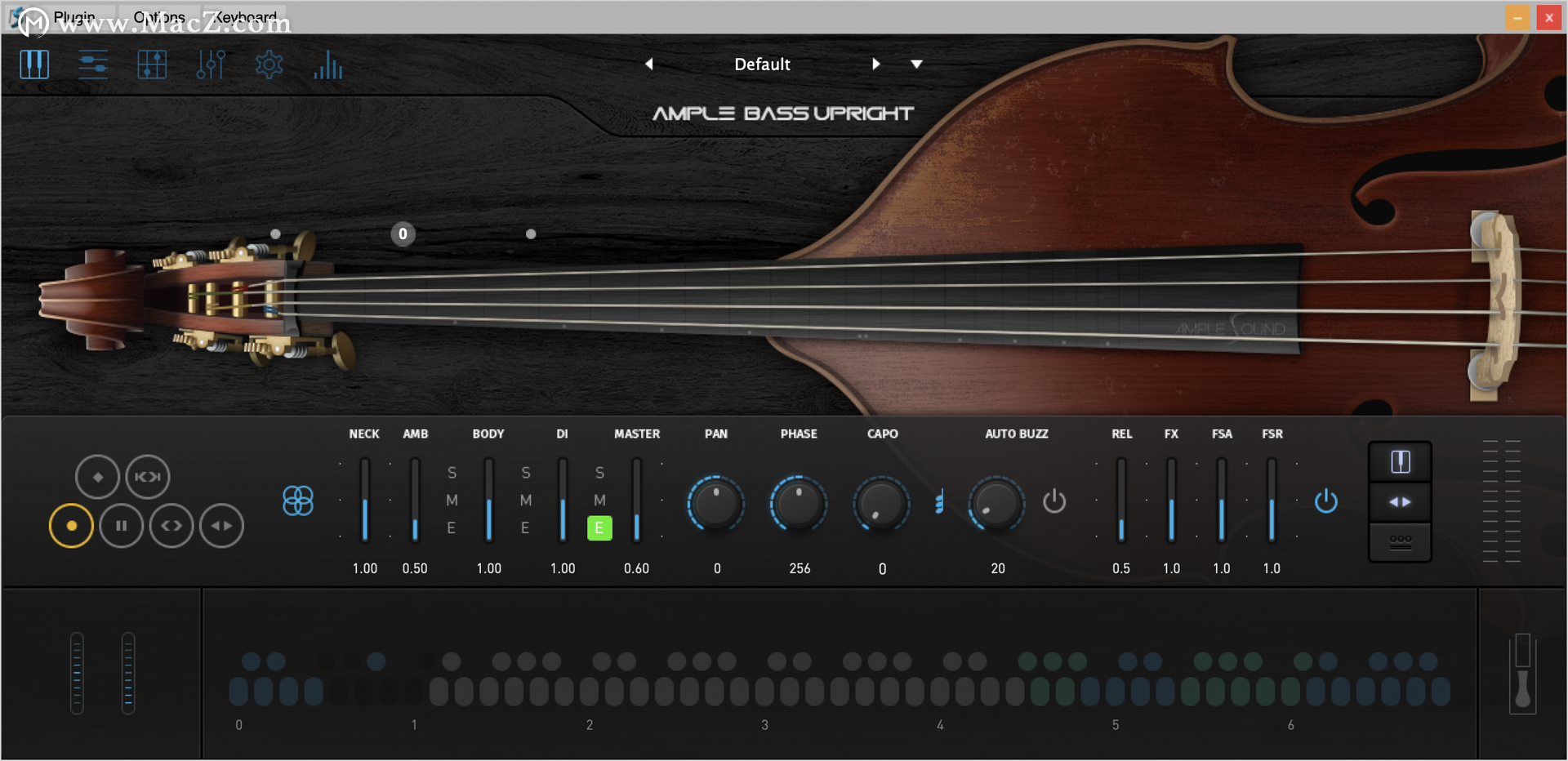This screenshot has width=1568, height=761.
Task: Click the piano-key icon button on right
Action: pyautogui.click(x=1401, y=462)
